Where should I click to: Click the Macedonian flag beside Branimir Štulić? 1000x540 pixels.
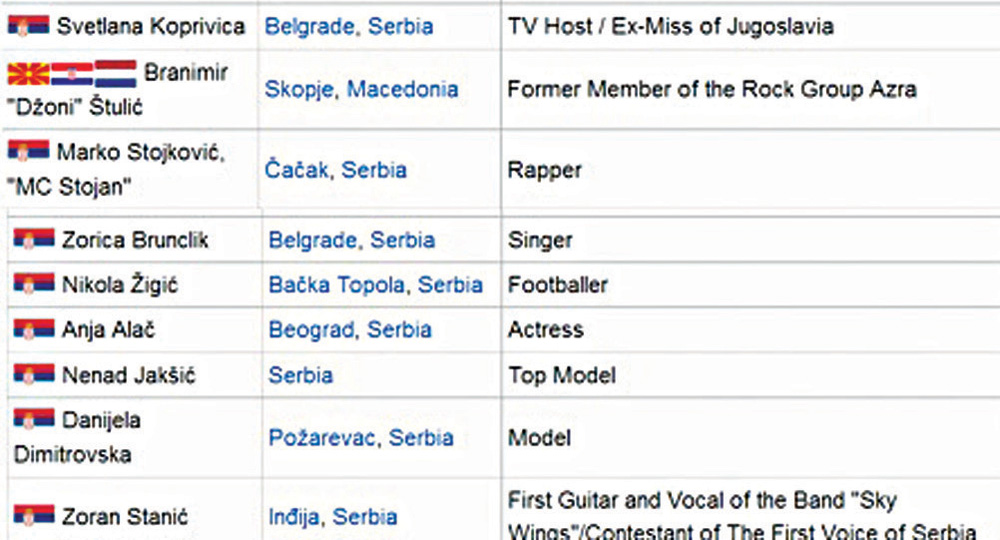coord(28,73)
